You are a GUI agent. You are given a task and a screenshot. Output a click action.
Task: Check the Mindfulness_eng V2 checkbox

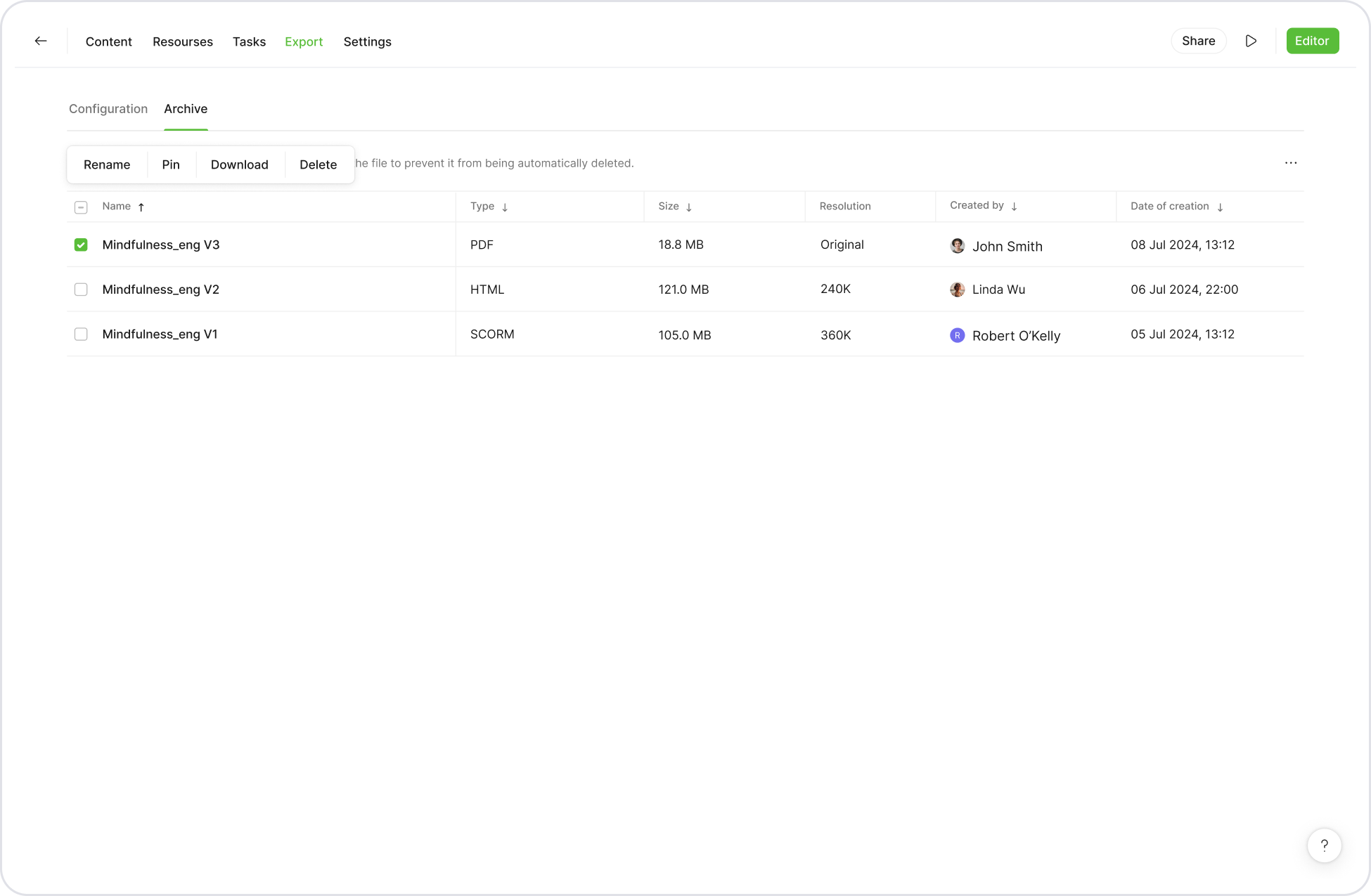click(x=81, y=290)
